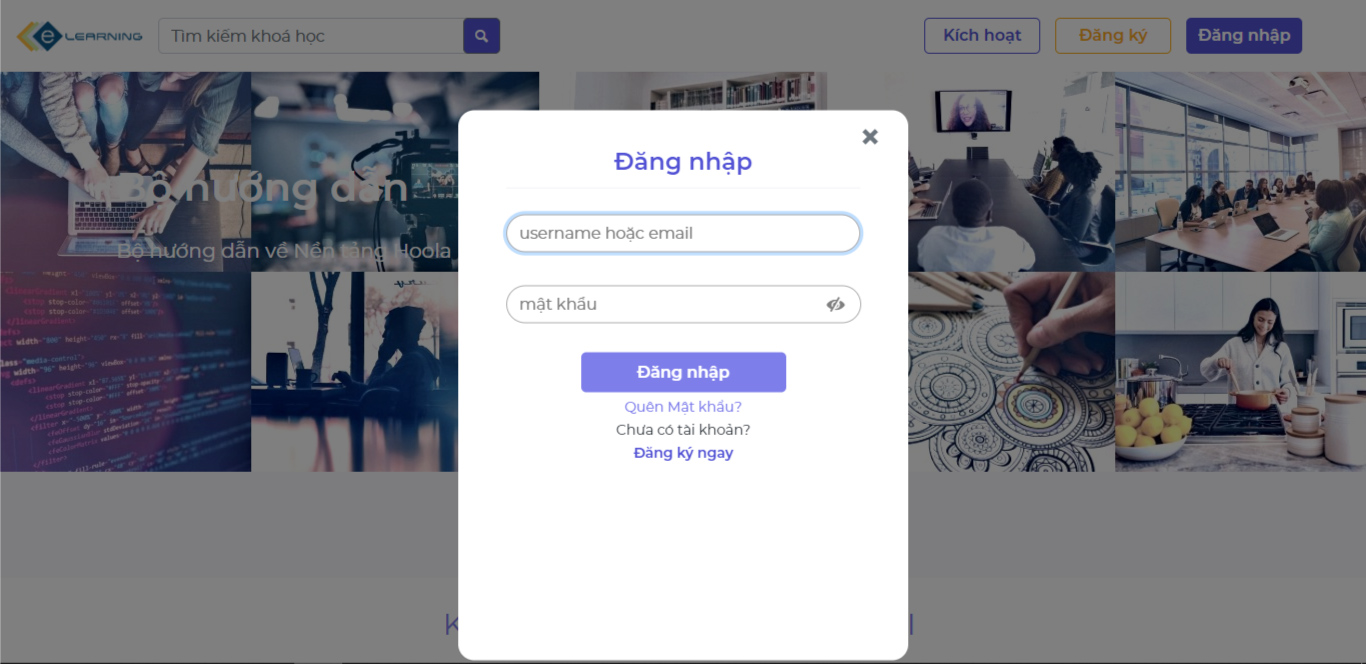The image size is (1366, 664).
Task: Select the code editor screenshot image
Action: pos(125,371)
